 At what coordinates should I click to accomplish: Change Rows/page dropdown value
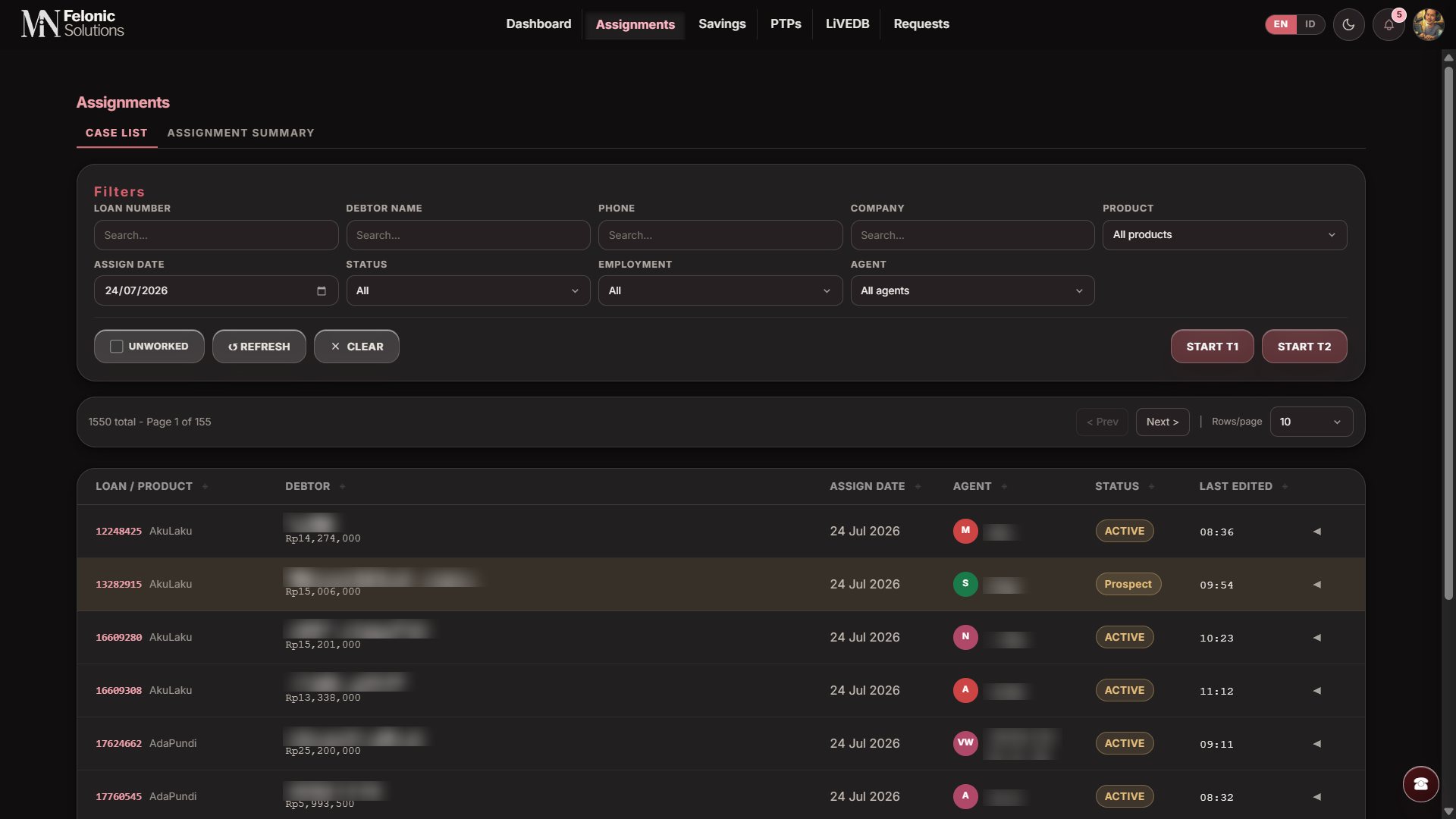[1310, 422]
